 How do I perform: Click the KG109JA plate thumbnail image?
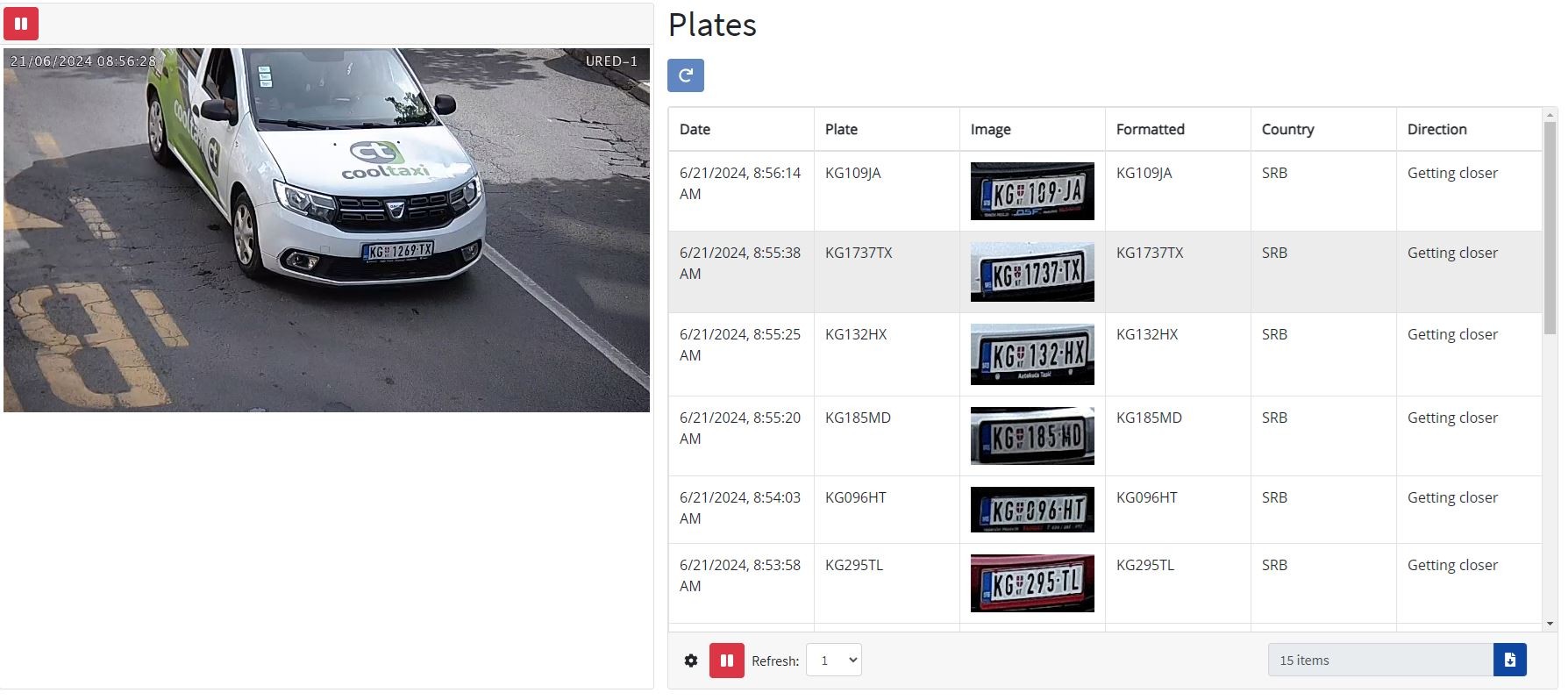1032,191
